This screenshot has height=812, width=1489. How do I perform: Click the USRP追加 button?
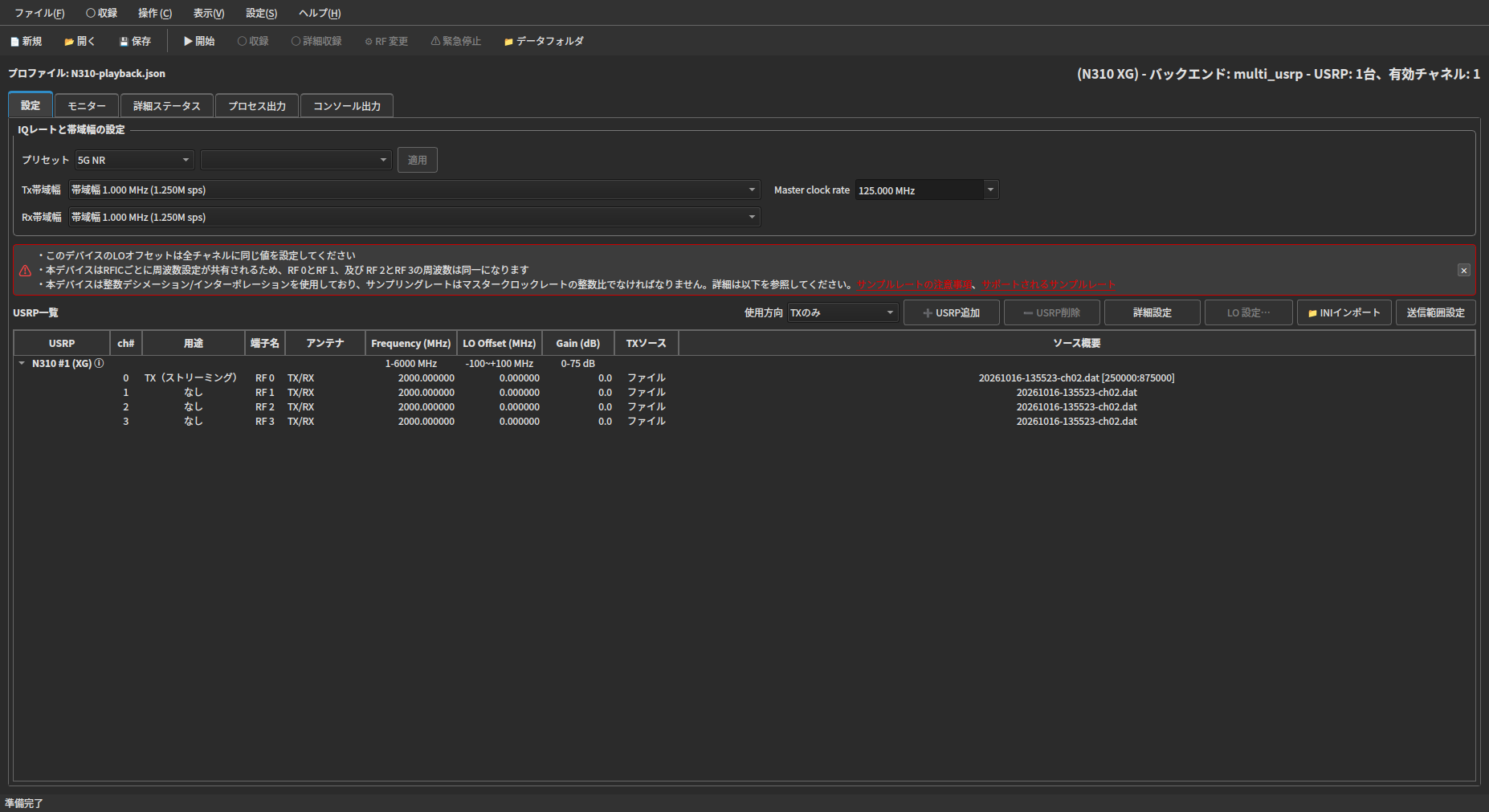pyautogui.click(x=952, y=312)
